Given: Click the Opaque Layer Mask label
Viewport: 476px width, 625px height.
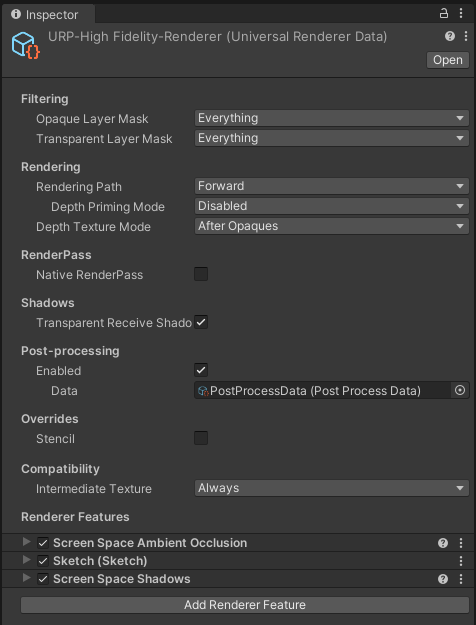Looking at the screenshot, I should click(92, 119).
